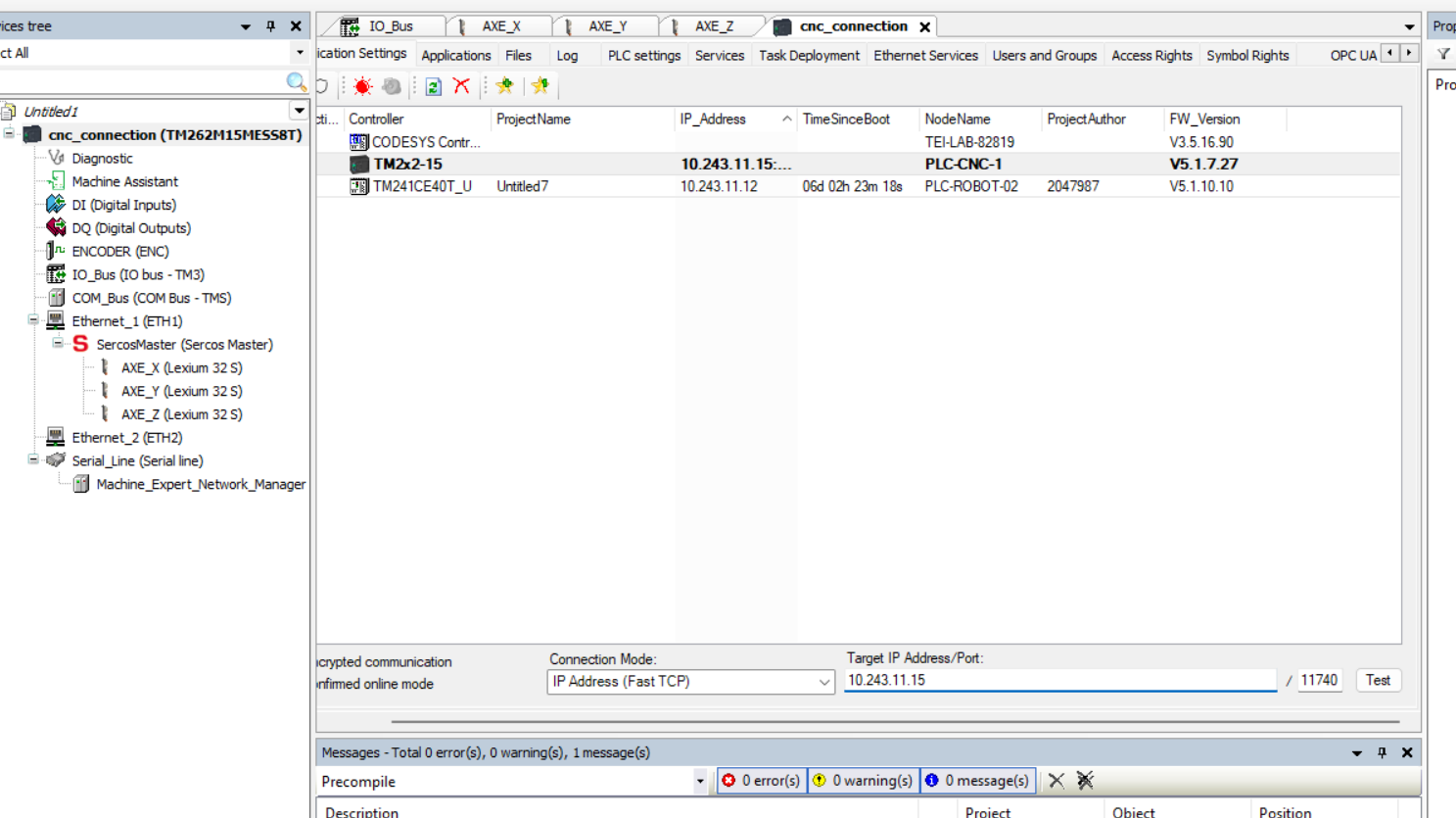Click the Target IP Address input field
Viewport: 1456px width, 818px height.
pyautogui.click(x=1059, y=680)
